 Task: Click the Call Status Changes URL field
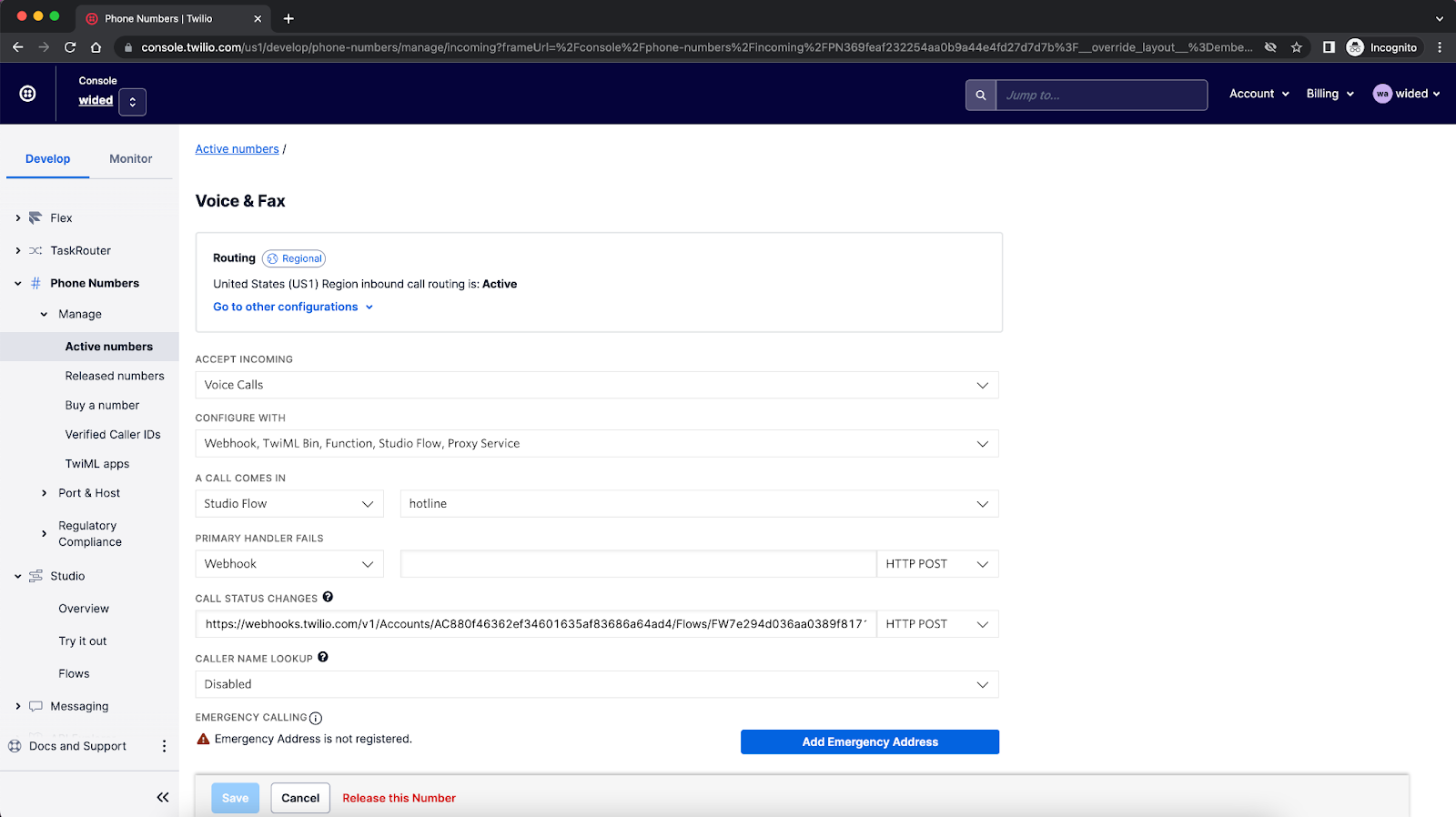536,624
